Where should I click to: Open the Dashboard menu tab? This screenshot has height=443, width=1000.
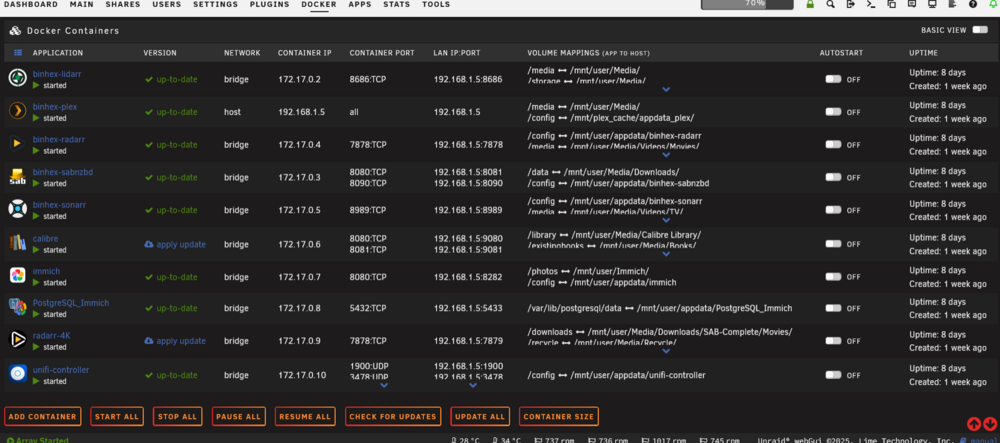tap(31, 4)
